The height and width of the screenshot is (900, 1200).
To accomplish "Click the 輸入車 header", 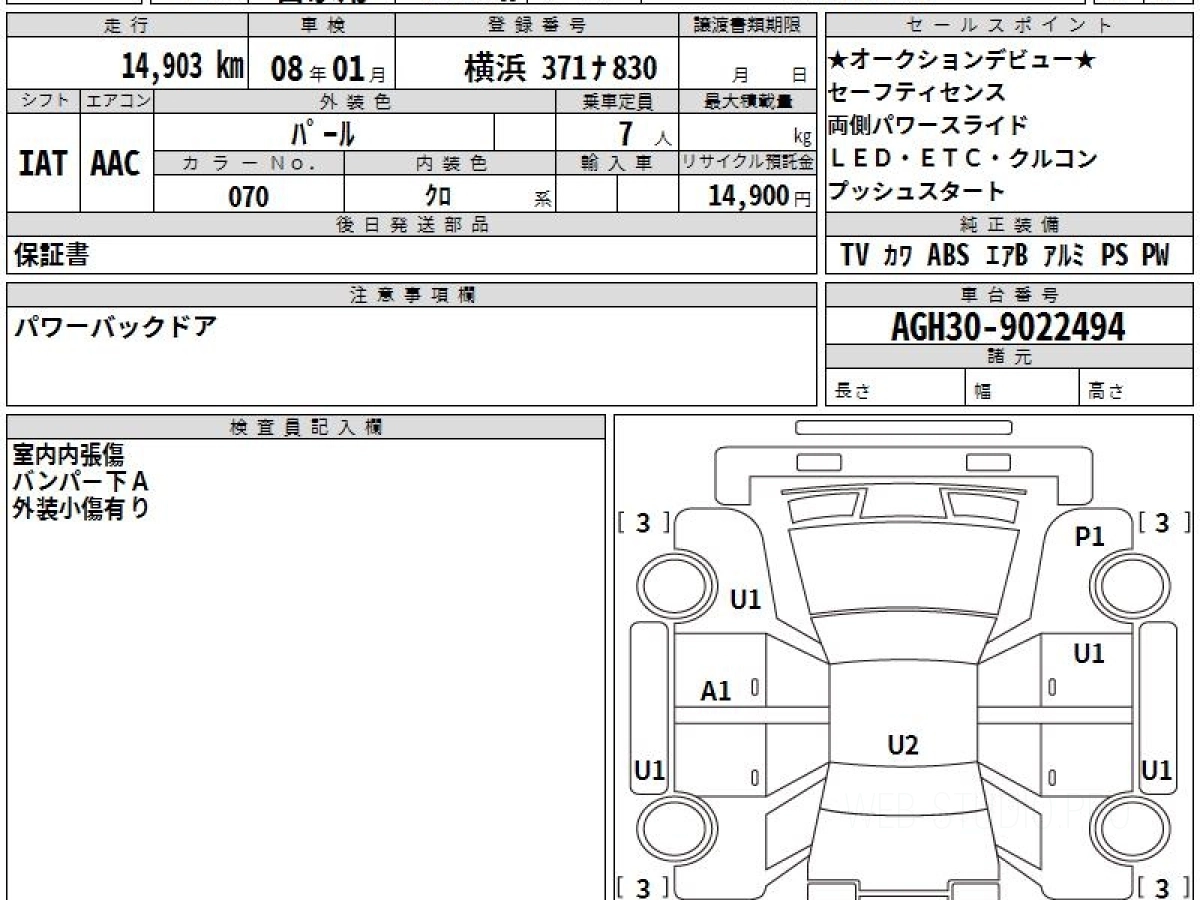I will [x=618, y=163].
